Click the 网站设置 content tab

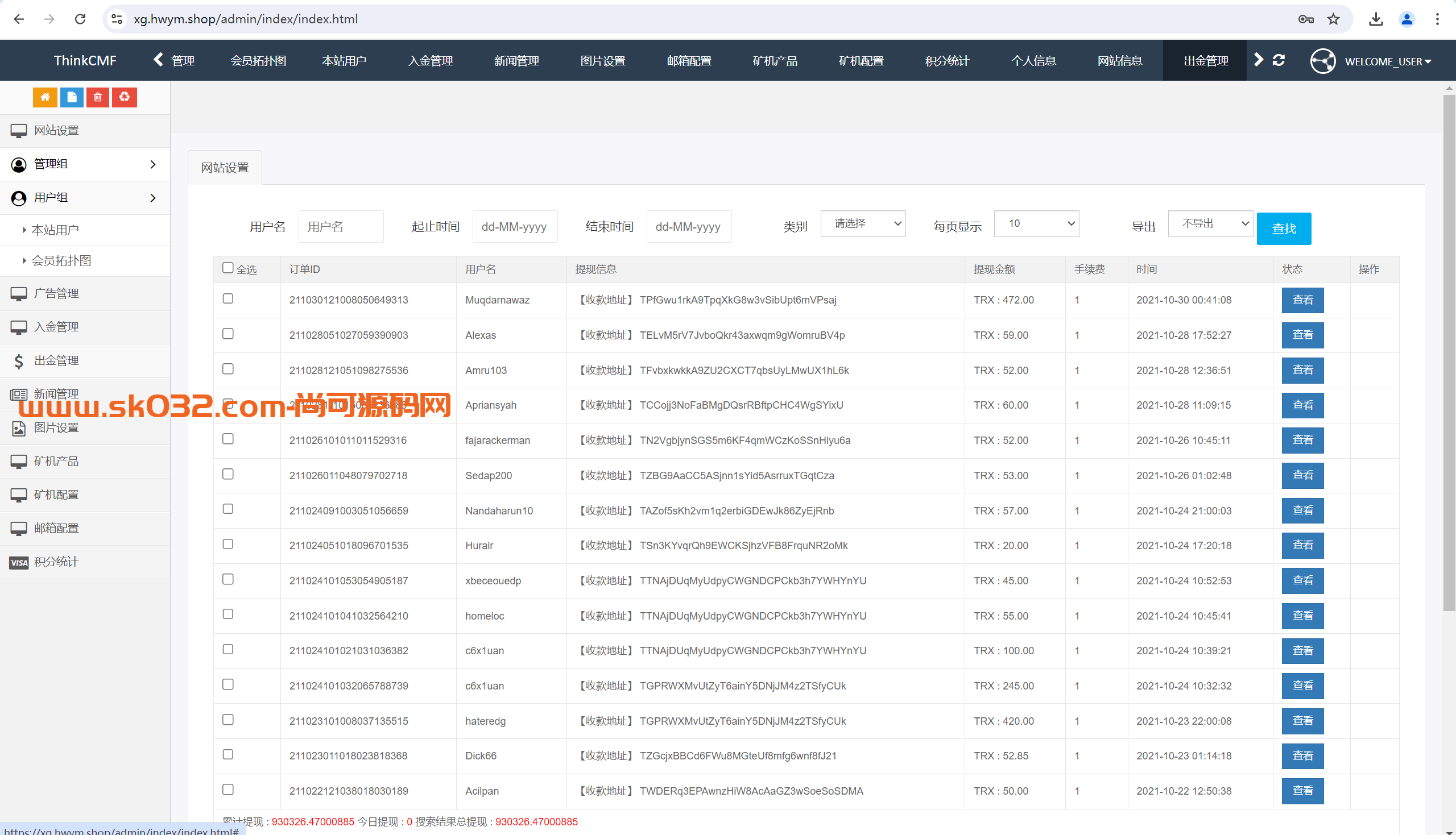coord(225,168)
